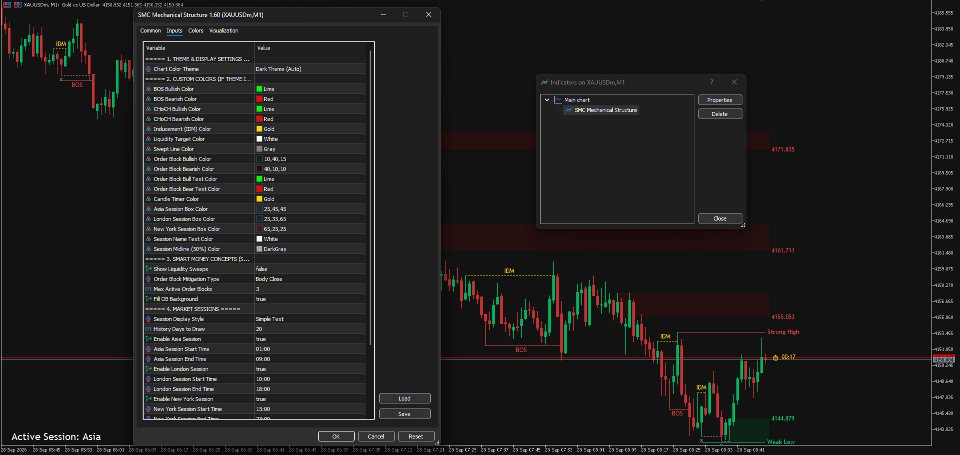Click the Candle Timer Color gold swatch
The width and height of the screenshot is (960, 455).
[x=259, y=199]
